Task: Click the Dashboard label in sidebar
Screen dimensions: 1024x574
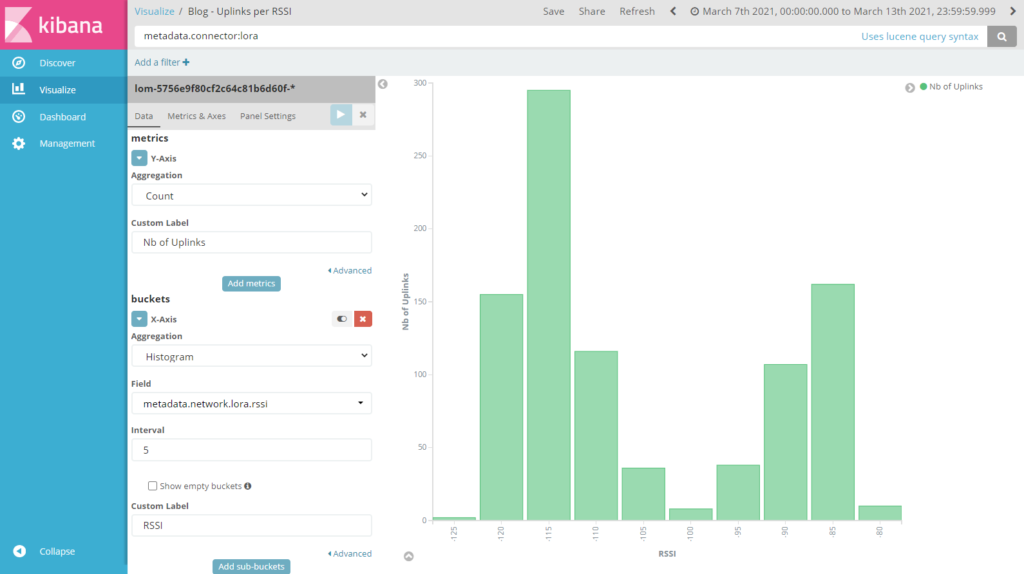Action: pyautogui.click(x=63, y=116)
